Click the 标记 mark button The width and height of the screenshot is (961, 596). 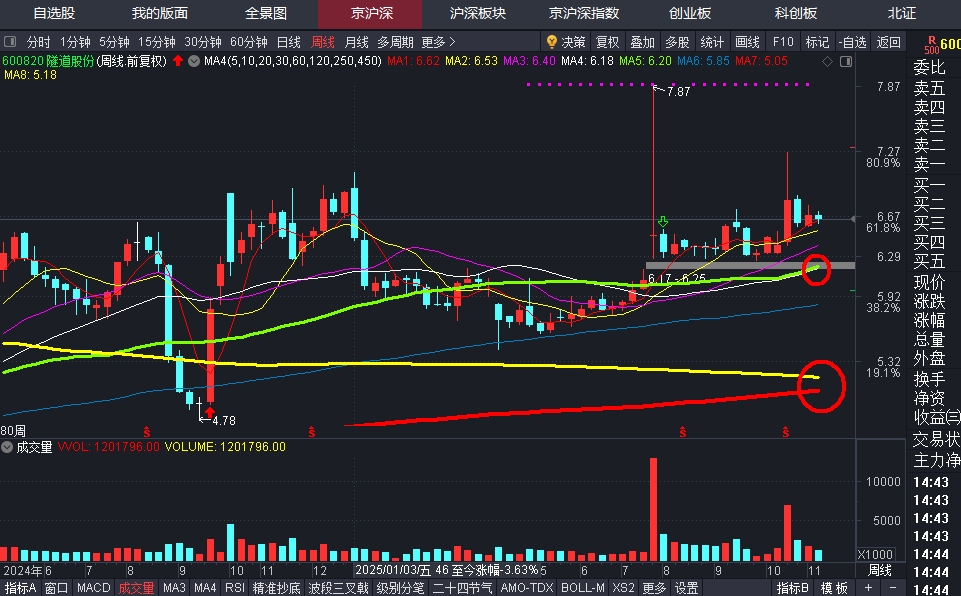pos(817,42)
